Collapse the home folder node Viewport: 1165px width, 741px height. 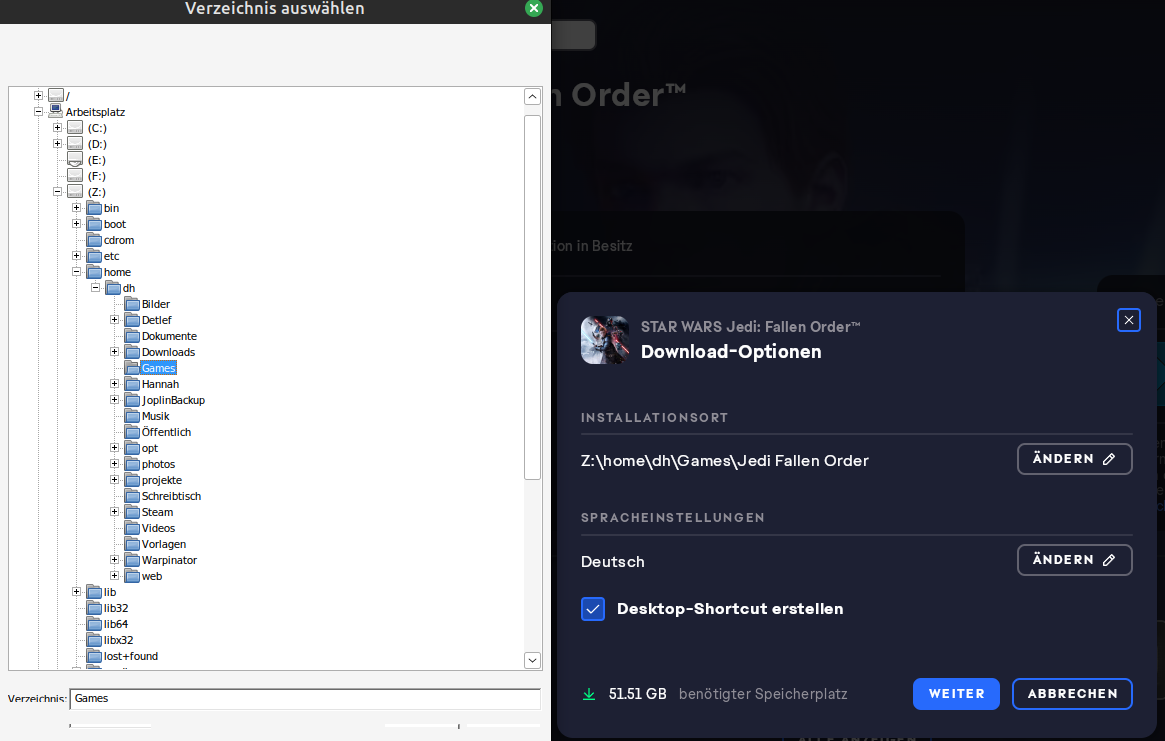[x=77, y=272]
